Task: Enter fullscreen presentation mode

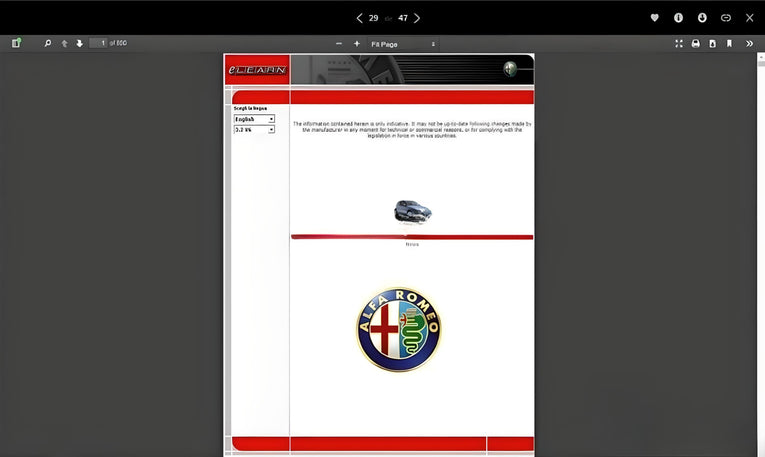Action: click(x=679, y=43)
